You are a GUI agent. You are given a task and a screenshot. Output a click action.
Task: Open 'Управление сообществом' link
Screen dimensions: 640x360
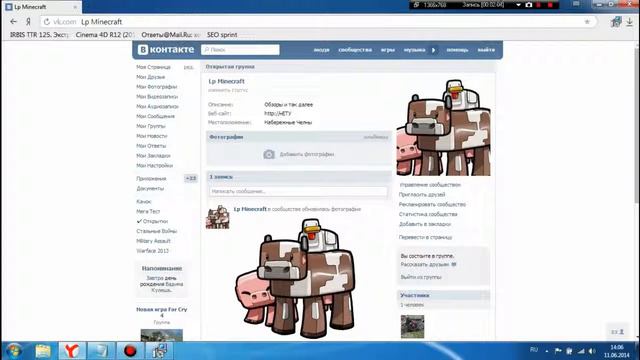tap(430, 184)
